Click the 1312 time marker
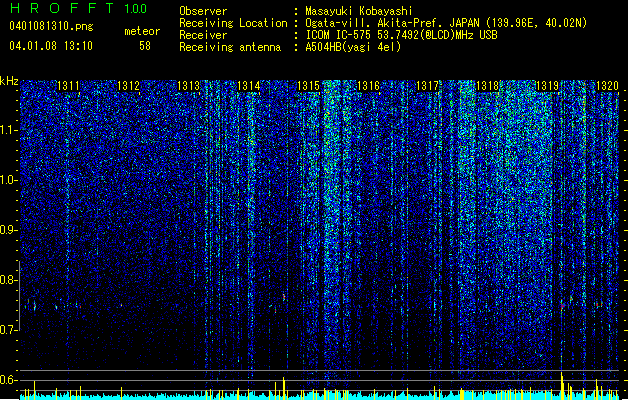 click(128, 86)
